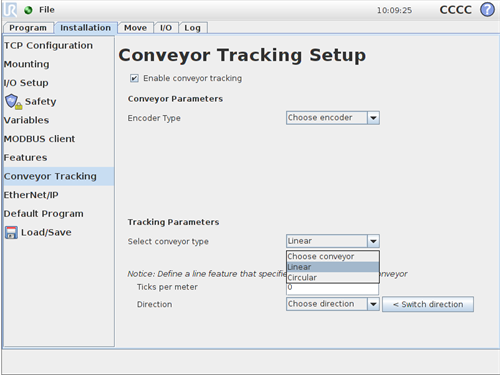Click the Safety shield lock icon
500x375 pixels.
13,101
